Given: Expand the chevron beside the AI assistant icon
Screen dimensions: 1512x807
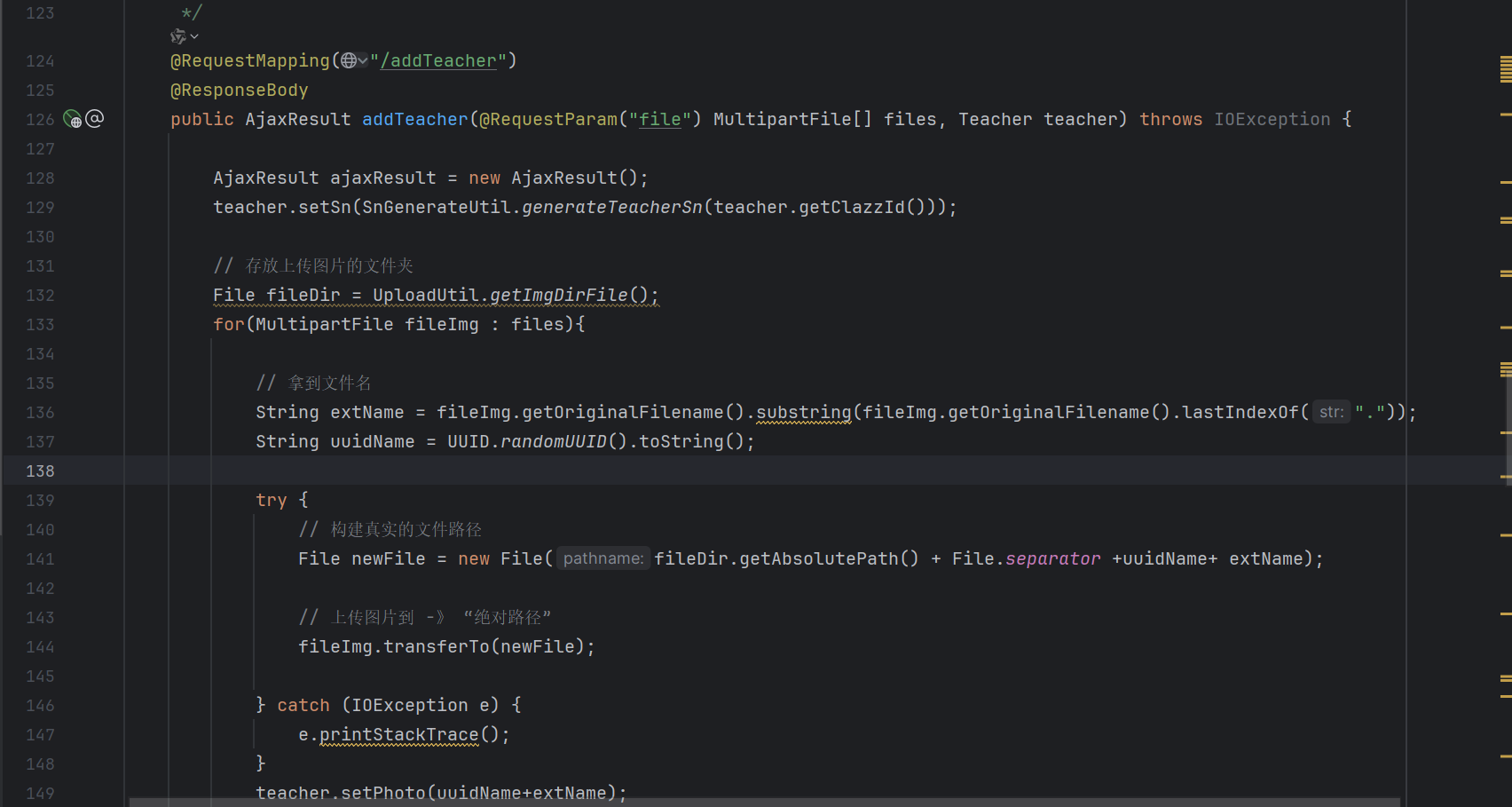Looking at the screenshot, I should pyautogui.click(x=194, y=36).
